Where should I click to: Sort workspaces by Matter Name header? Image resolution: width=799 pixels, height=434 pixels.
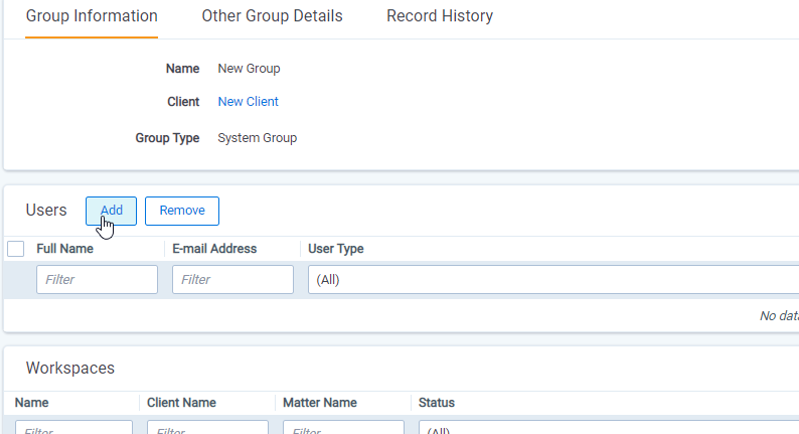pos(320,403)
